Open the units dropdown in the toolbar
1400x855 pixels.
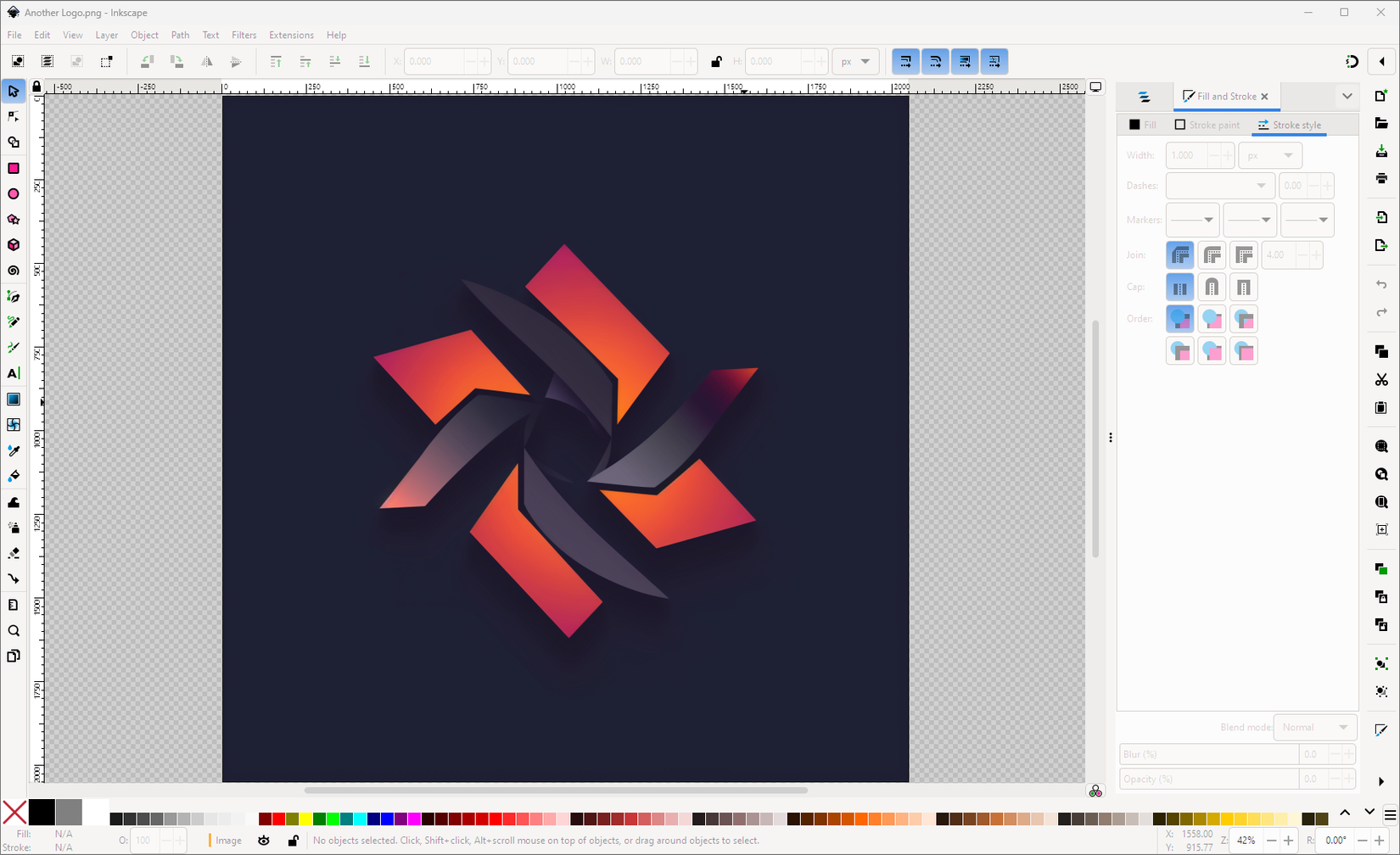(x=855, y=61)
